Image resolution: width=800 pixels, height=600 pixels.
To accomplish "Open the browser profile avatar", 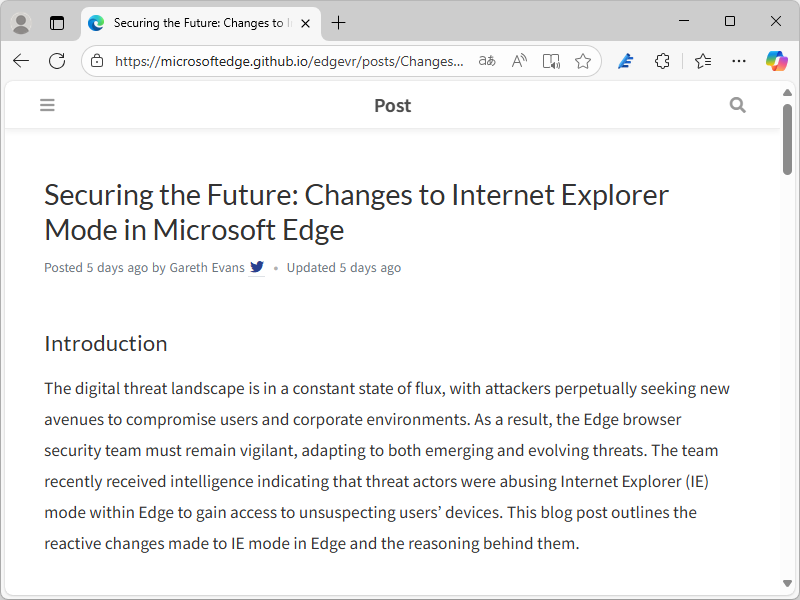I will tap(21, 23).
